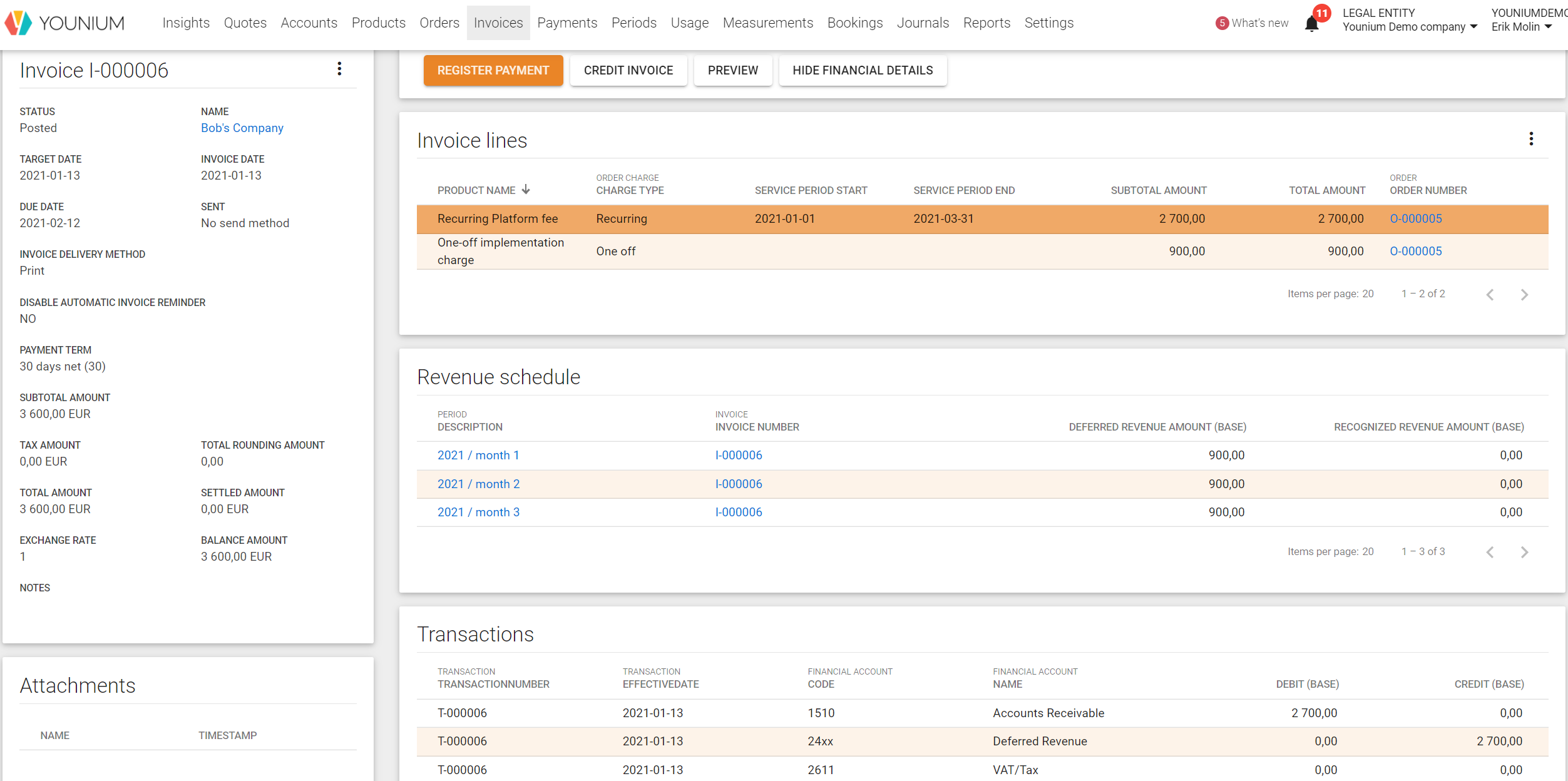Open Bob's Company account link
The image size is (1568, 781).
click(x=242, y=128)
